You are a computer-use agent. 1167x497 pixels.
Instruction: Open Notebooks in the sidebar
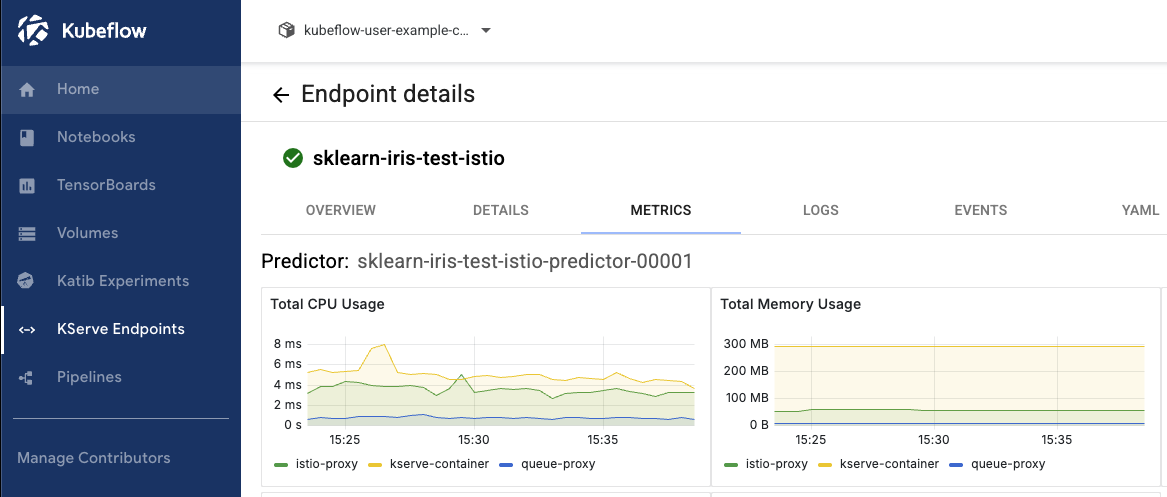point(121,137)
